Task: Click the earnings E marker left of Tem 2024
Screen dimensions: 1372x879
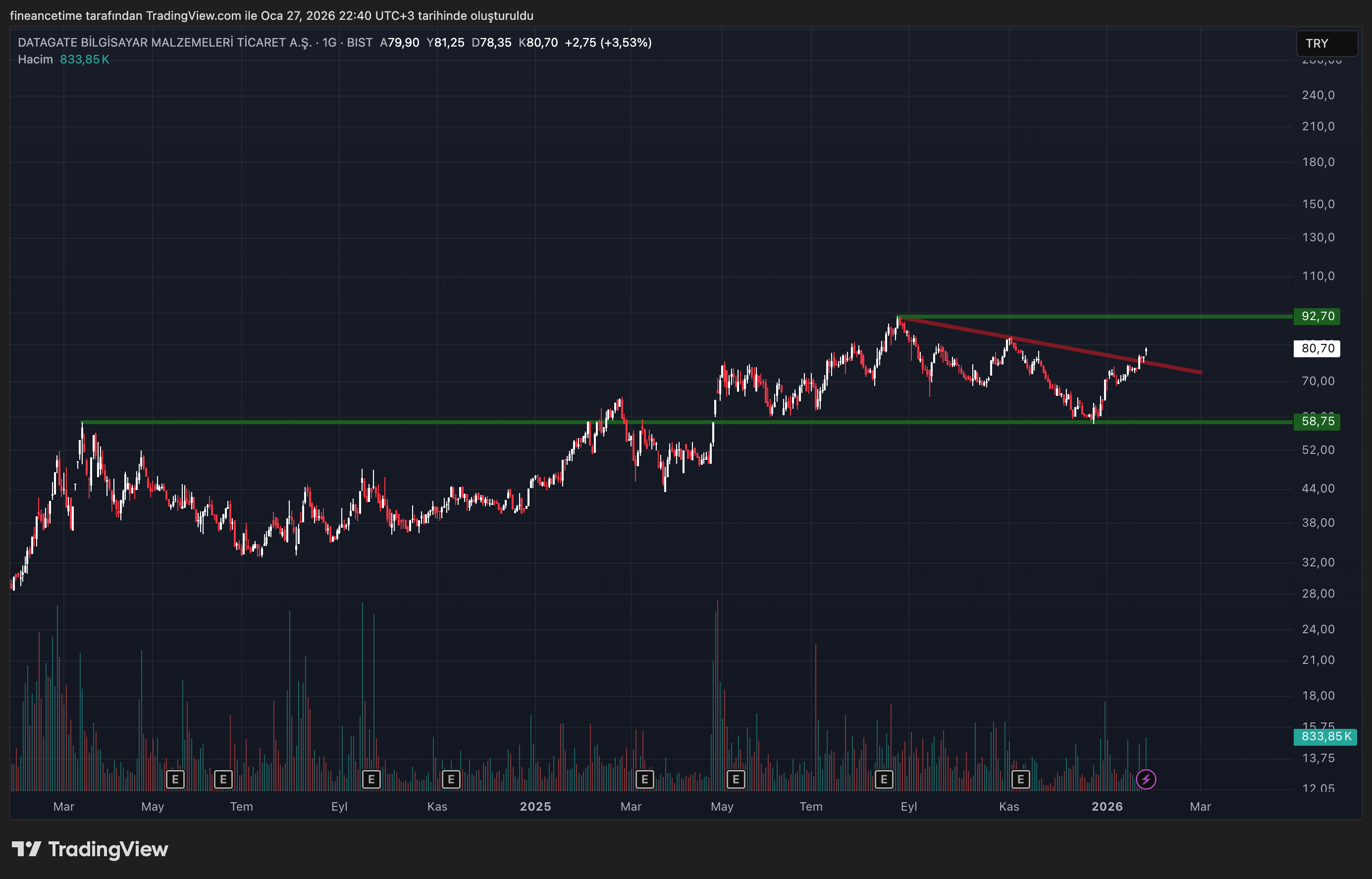Action: [x=223, y=779]
